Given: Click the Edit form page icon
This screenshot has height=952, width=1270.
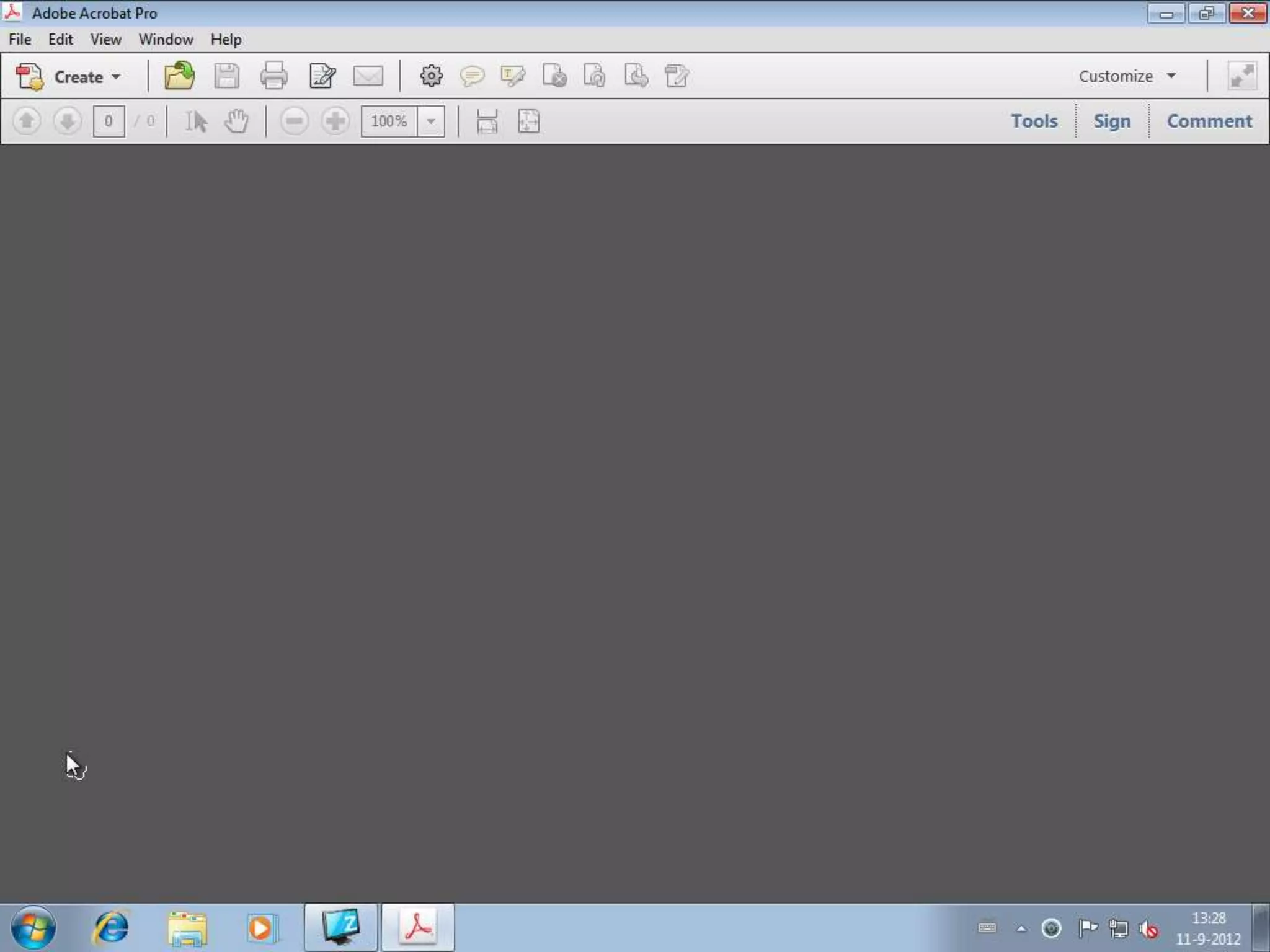Looking at the screenshot, I should pyautogui.click(x=676, y=76).
